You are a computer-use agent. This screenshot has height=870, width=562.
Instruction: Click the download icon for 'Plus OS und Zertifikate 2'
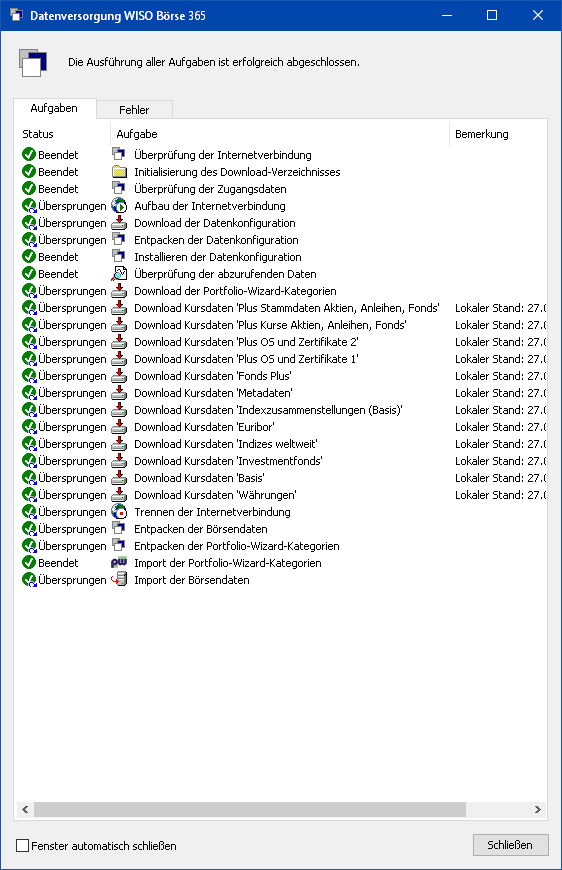119,342
